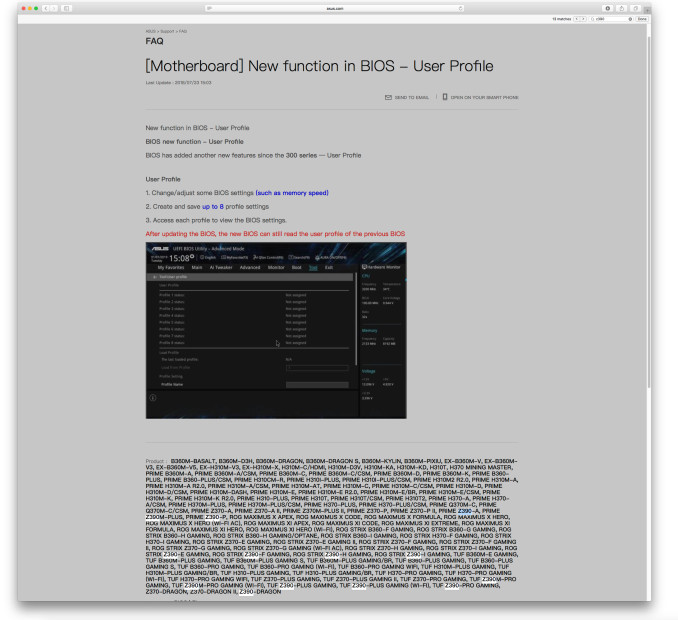678x620 pixels.
Task: Click 'Hardware Monitor' label in BIOS image
Action: 384,267
